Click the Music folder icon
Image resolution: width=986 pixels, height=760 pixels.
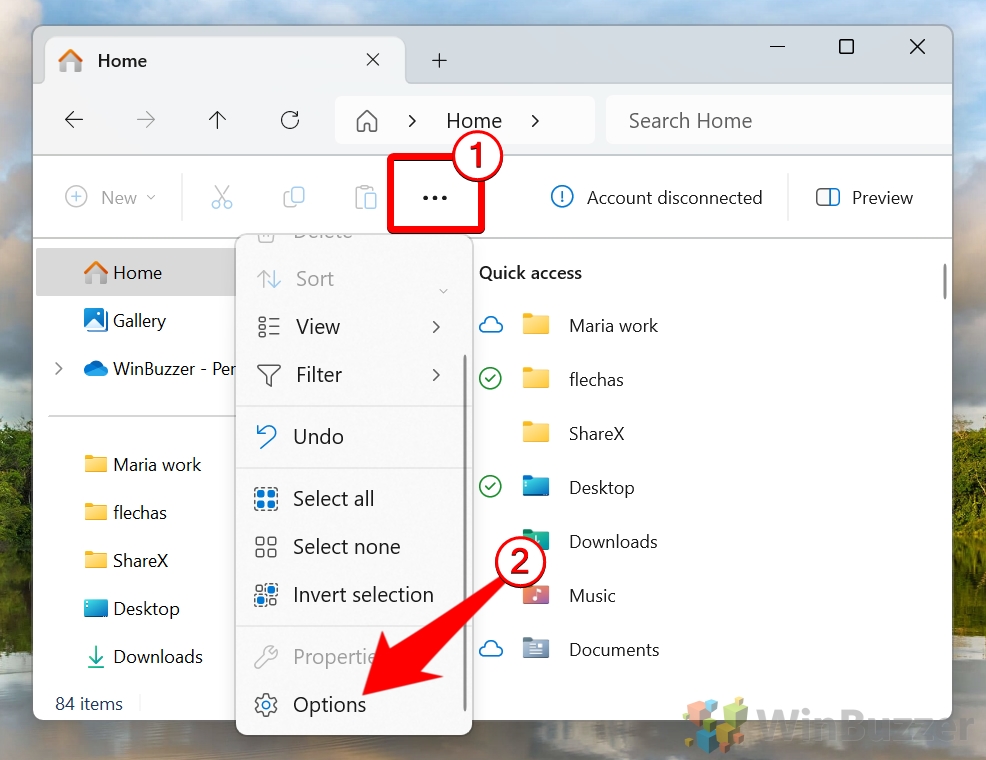[x=536, y=594]
